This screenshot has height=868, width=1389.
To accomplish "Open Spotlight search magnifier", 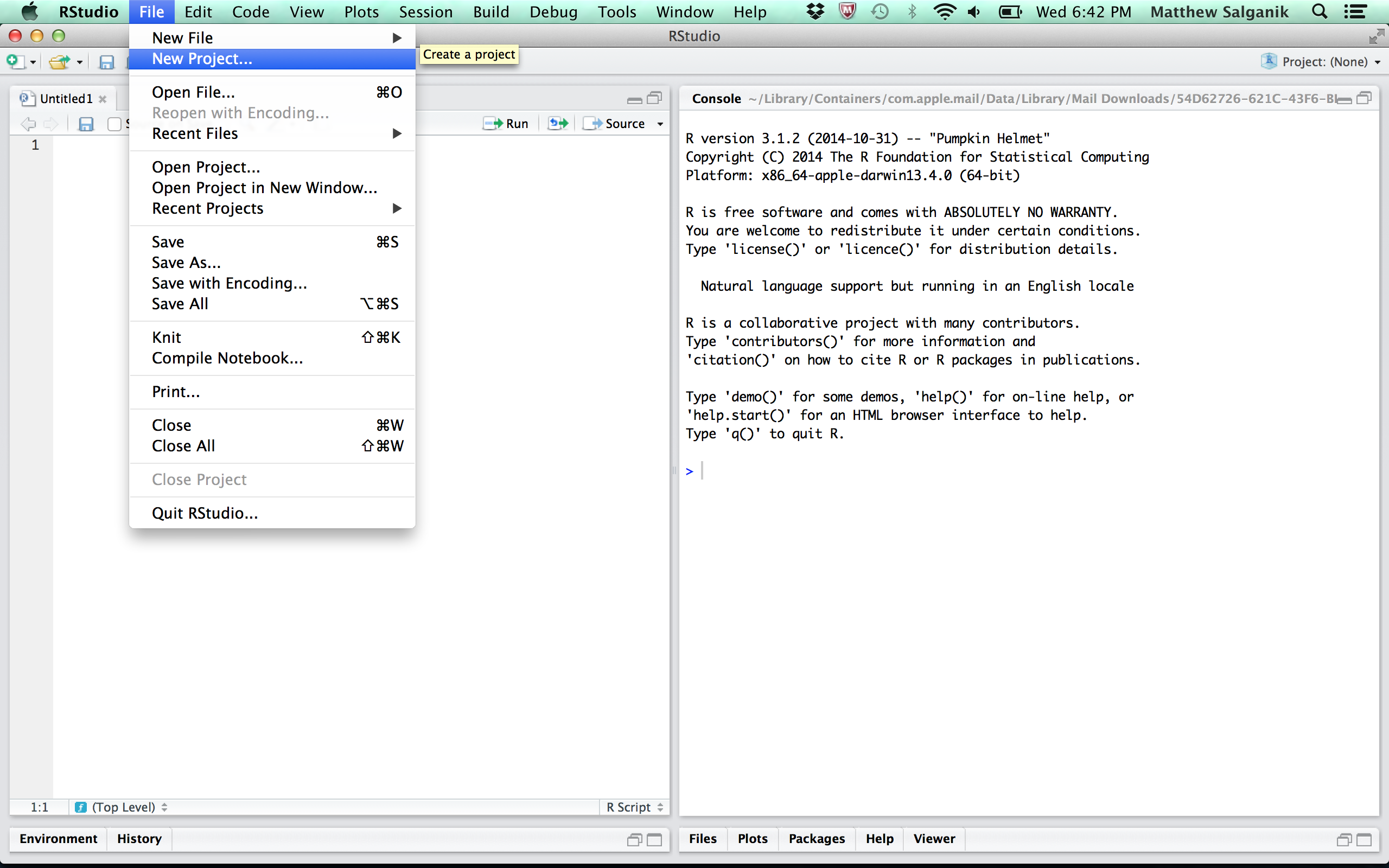I will pyautogui.click(x=1320, y=11).
